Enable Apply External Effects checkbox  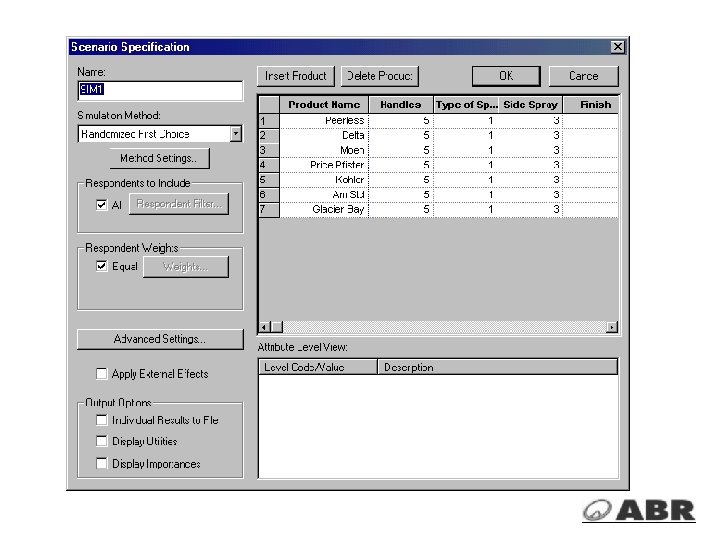coord(101,374)
